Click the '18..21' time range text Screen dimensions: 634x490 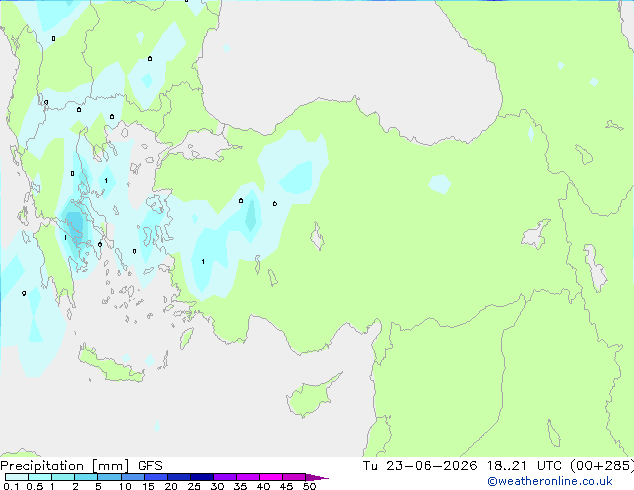click(x=507, y=466)
